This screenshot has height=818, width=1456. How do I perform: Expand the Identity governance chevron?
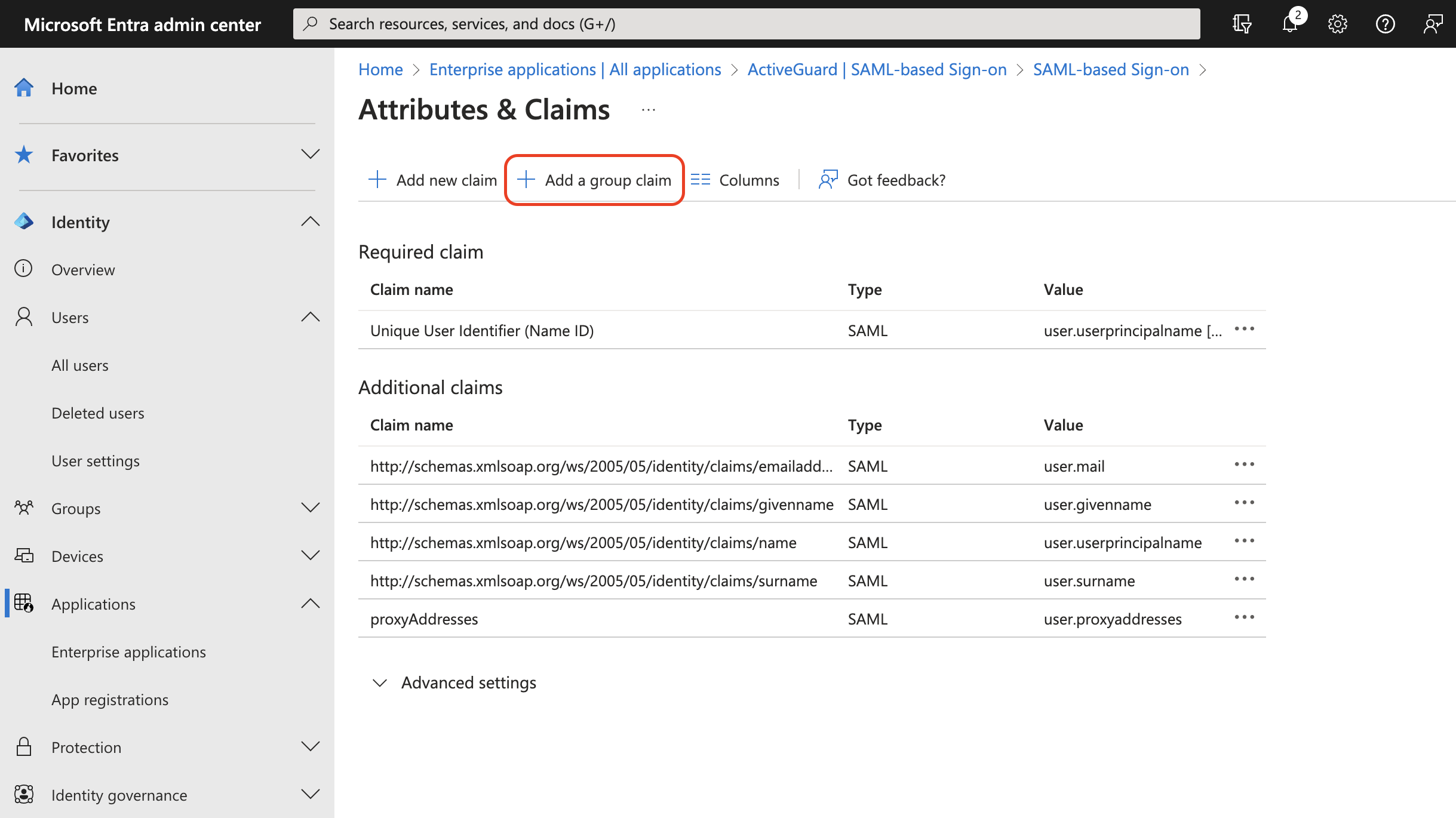pos(311,794)
